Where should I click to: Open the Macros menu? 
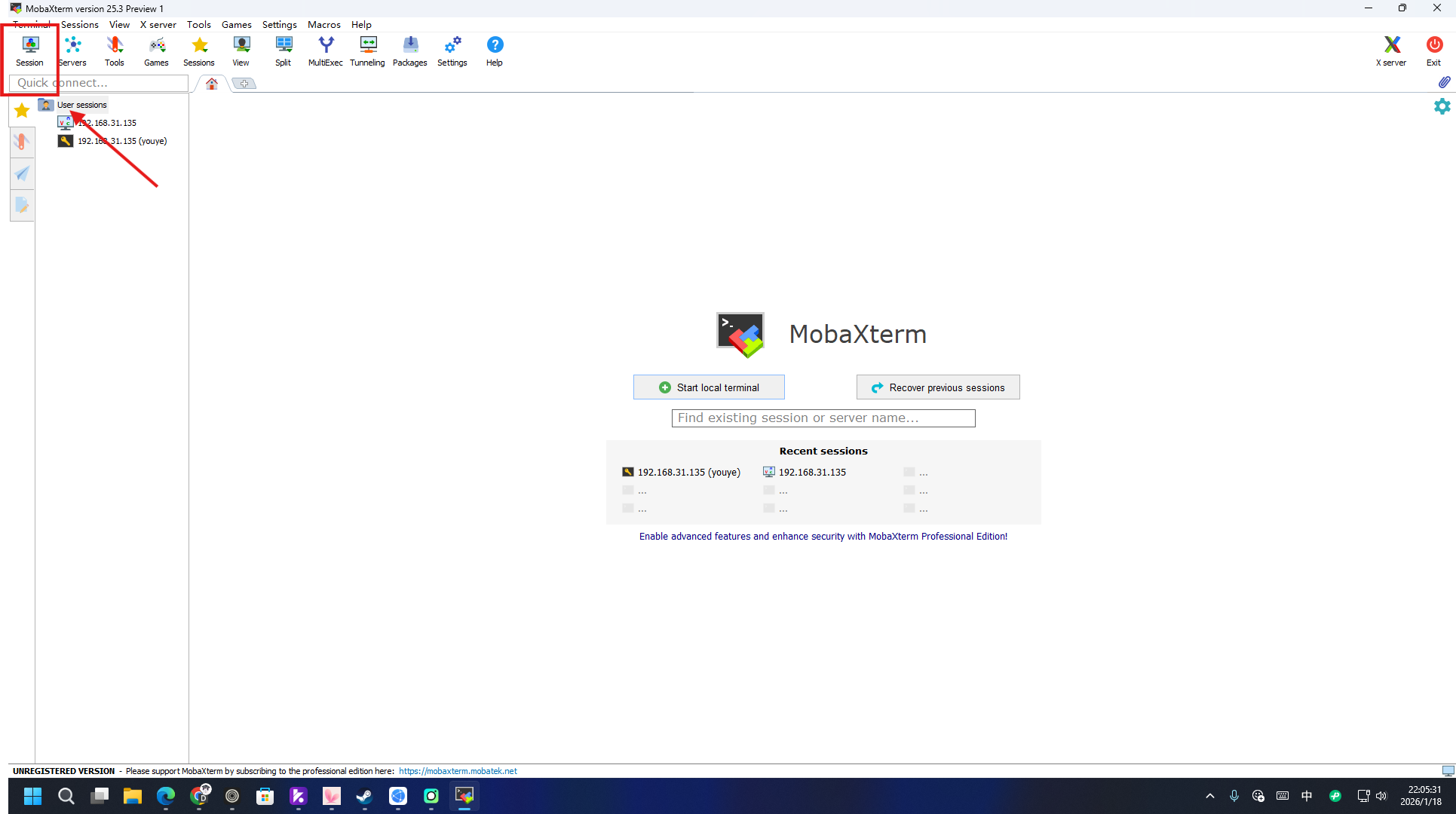point(323,24)
